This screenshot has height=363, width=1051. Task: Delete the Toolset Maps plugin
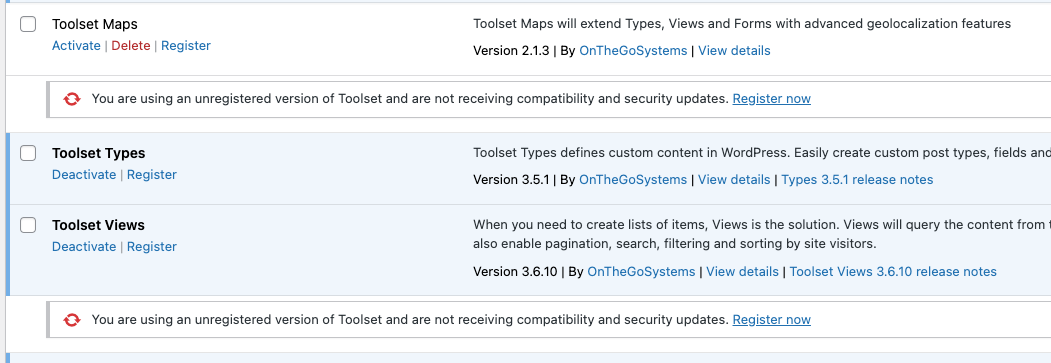131,46
